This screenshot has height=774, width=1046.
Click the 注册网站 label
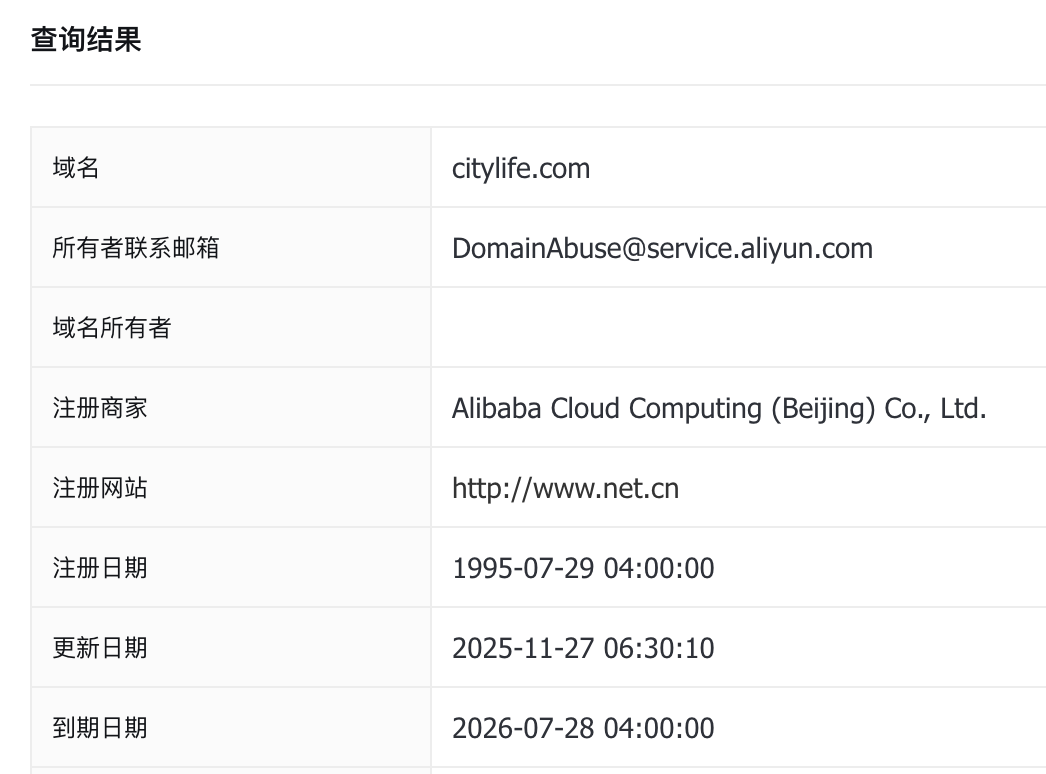100,488
